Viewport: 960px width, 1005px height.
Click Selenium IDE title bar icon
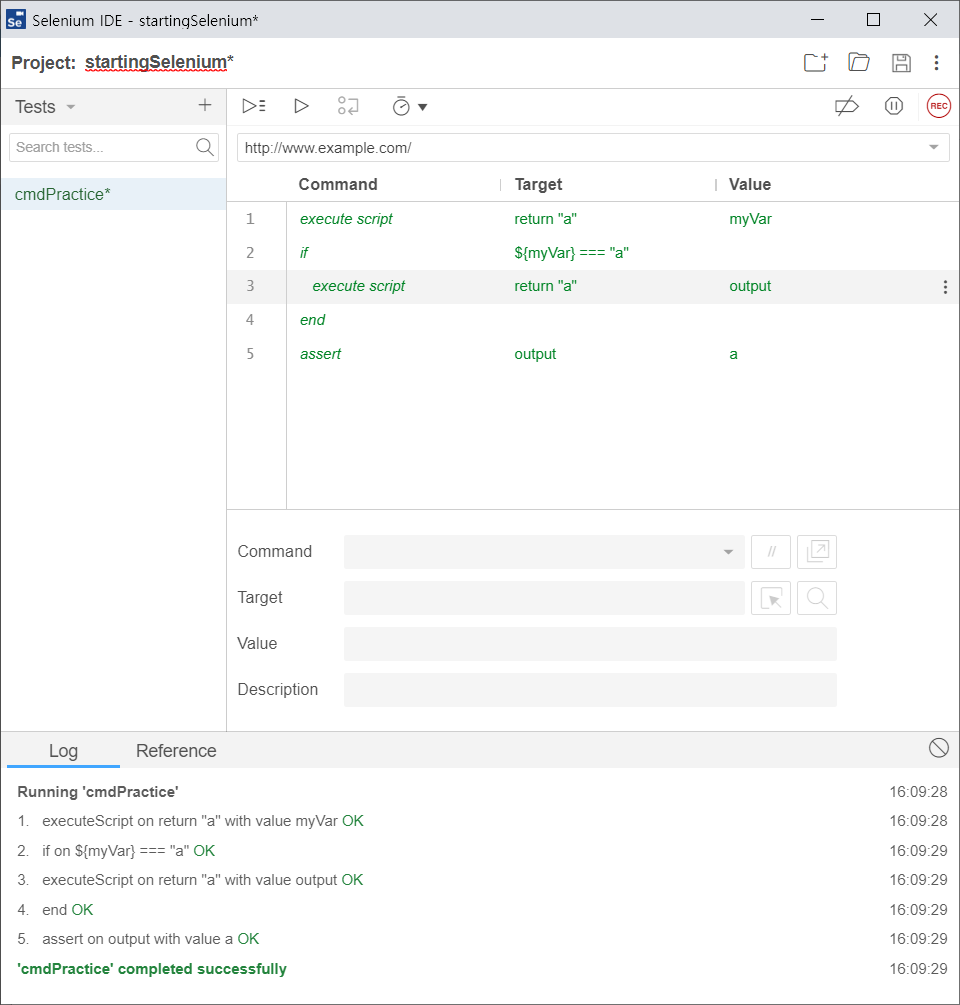coord(15,20)
